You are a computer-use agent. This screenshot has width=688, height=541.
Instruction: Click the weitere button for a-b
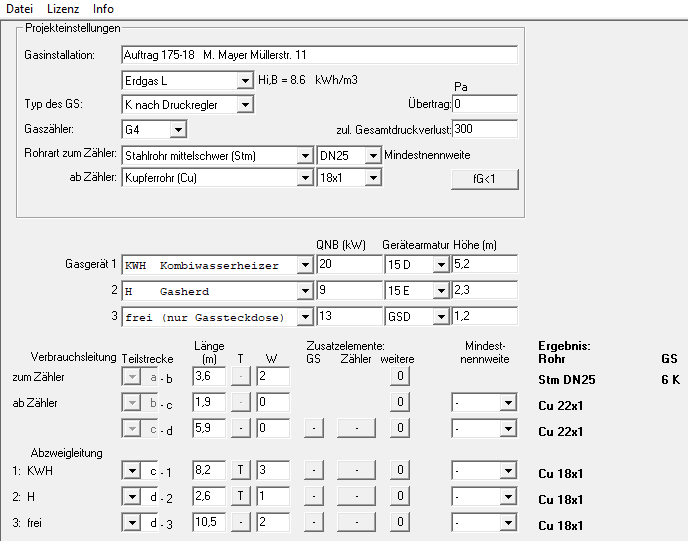click(400, 376)
